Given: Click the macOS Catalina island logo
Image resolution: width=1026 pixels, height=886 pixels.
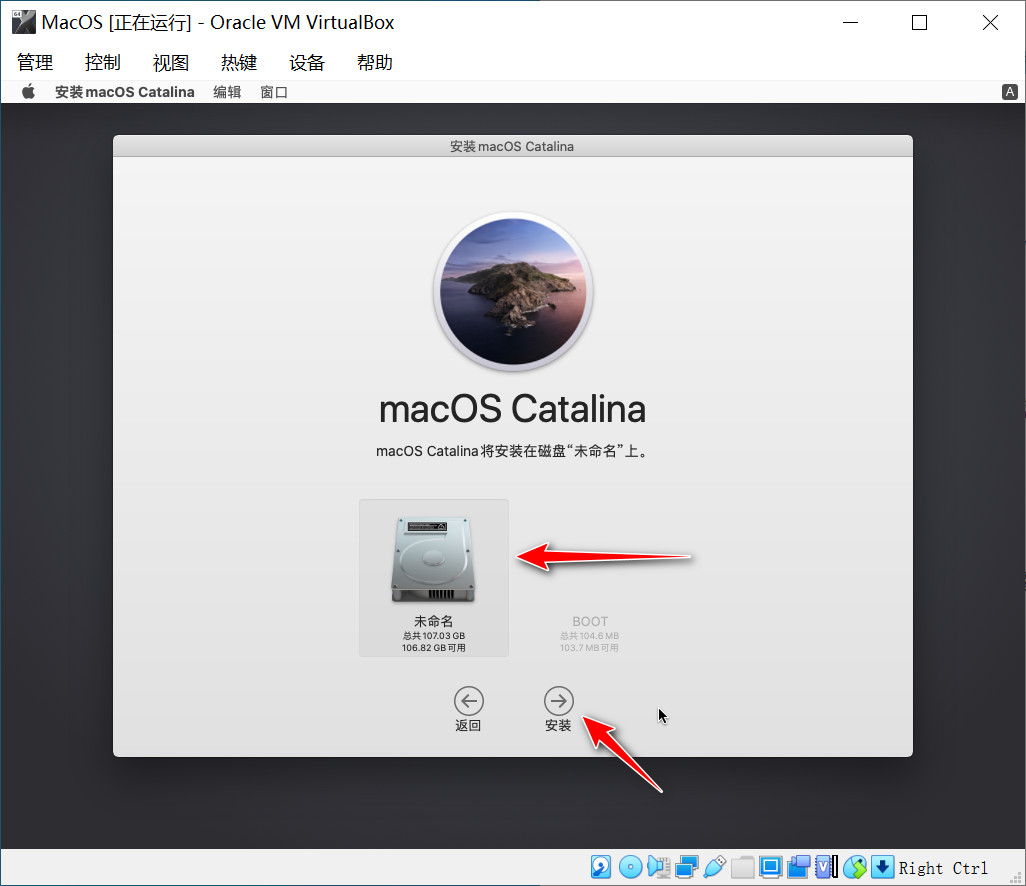Looking at the screenshot, I should click(x=513, y=291).
